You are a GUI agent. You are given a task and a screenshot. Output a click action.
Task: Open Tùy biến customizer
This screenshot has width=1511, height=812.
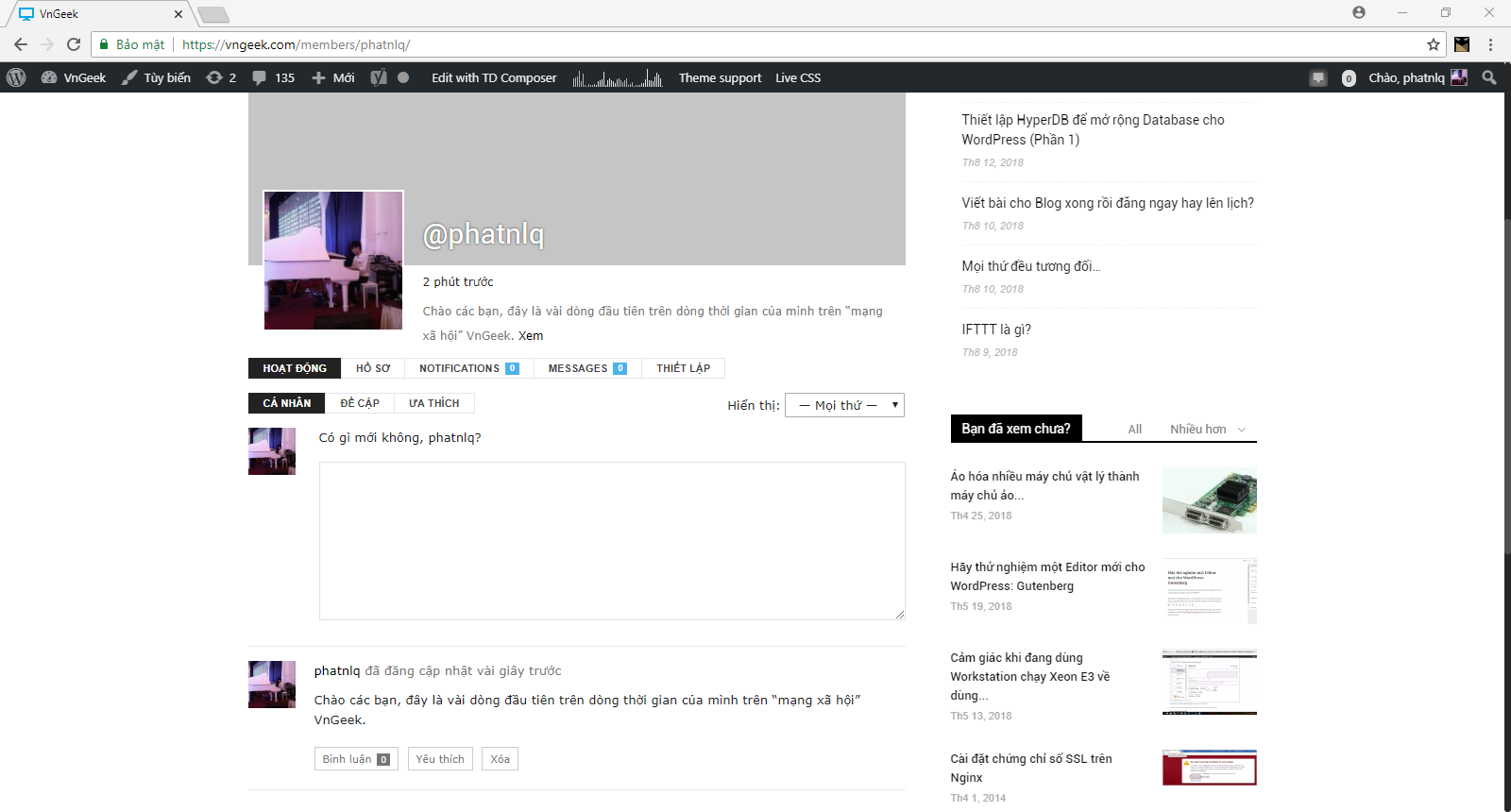pos(156,77)
